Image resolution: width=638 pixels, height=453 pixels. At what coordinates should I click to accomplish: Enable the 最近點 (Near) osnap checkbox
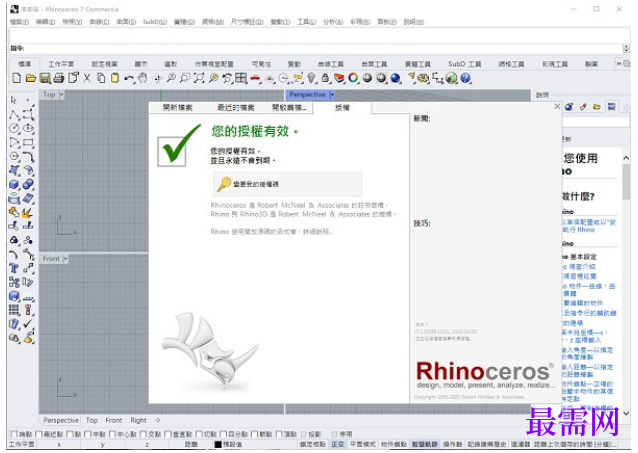(x=39, y=434)
